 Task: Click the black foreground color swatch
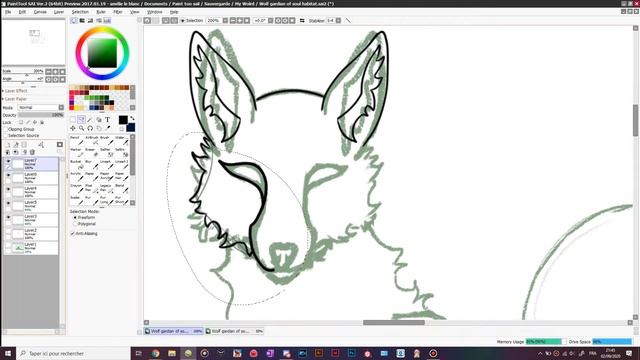123,120
